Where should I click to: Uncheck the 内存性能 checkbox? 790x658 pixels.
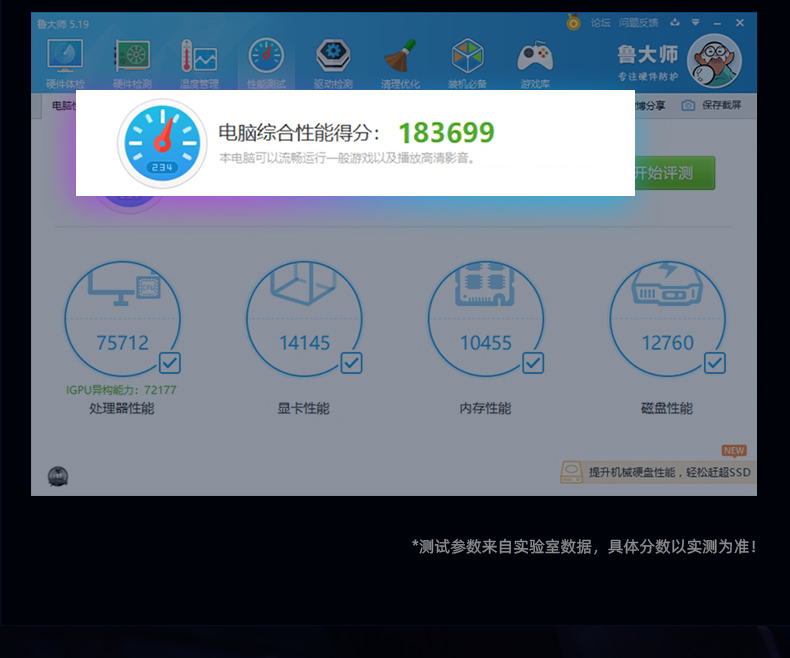(x=533, y=363)
